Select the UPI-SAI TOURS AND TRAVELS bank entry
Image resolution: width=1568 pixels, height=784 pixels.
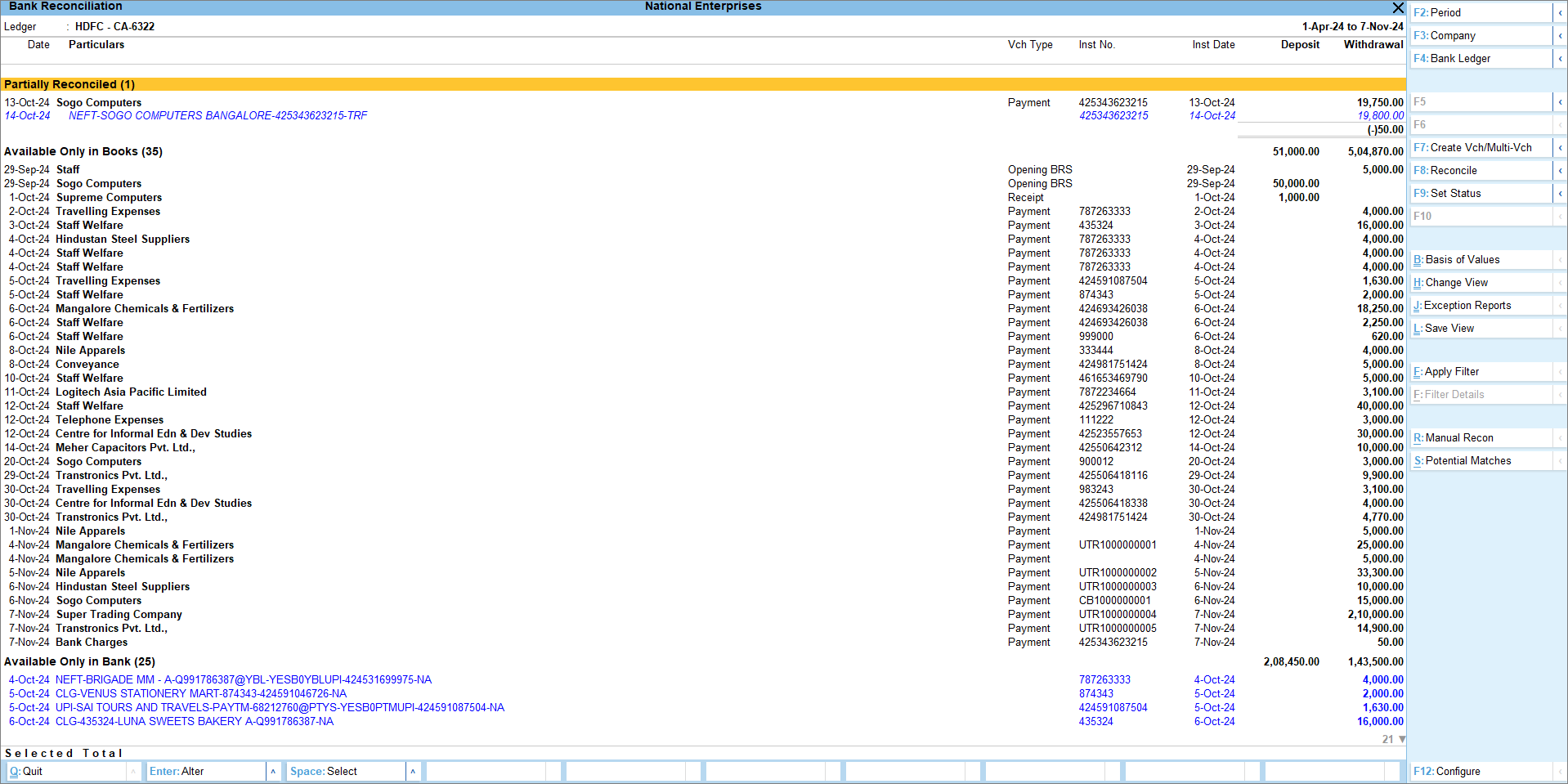(x=703, y=707)
